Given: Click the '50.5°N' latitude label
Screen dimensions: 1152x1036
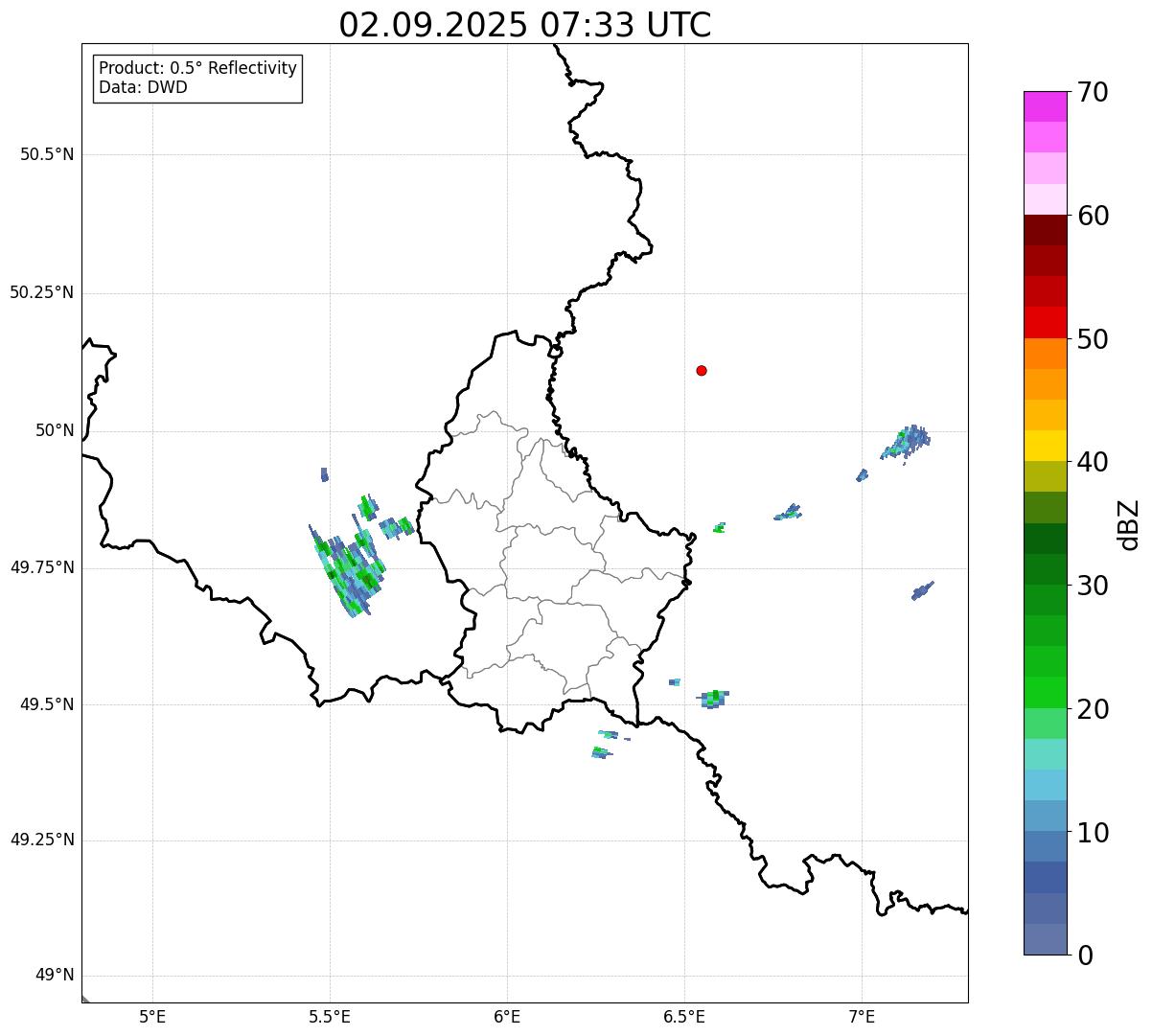Looking at the screenshot, I should point(47,154).
